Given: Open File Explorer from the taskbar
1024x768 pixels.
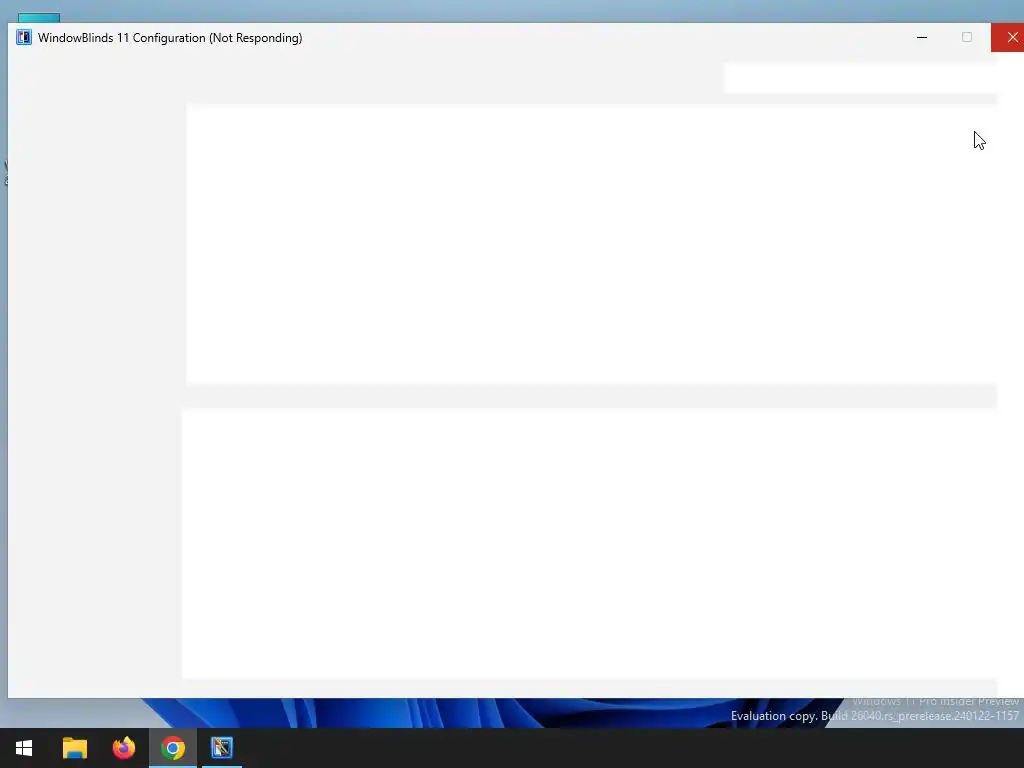Looking at the screenshot, I should click(74, 748).
